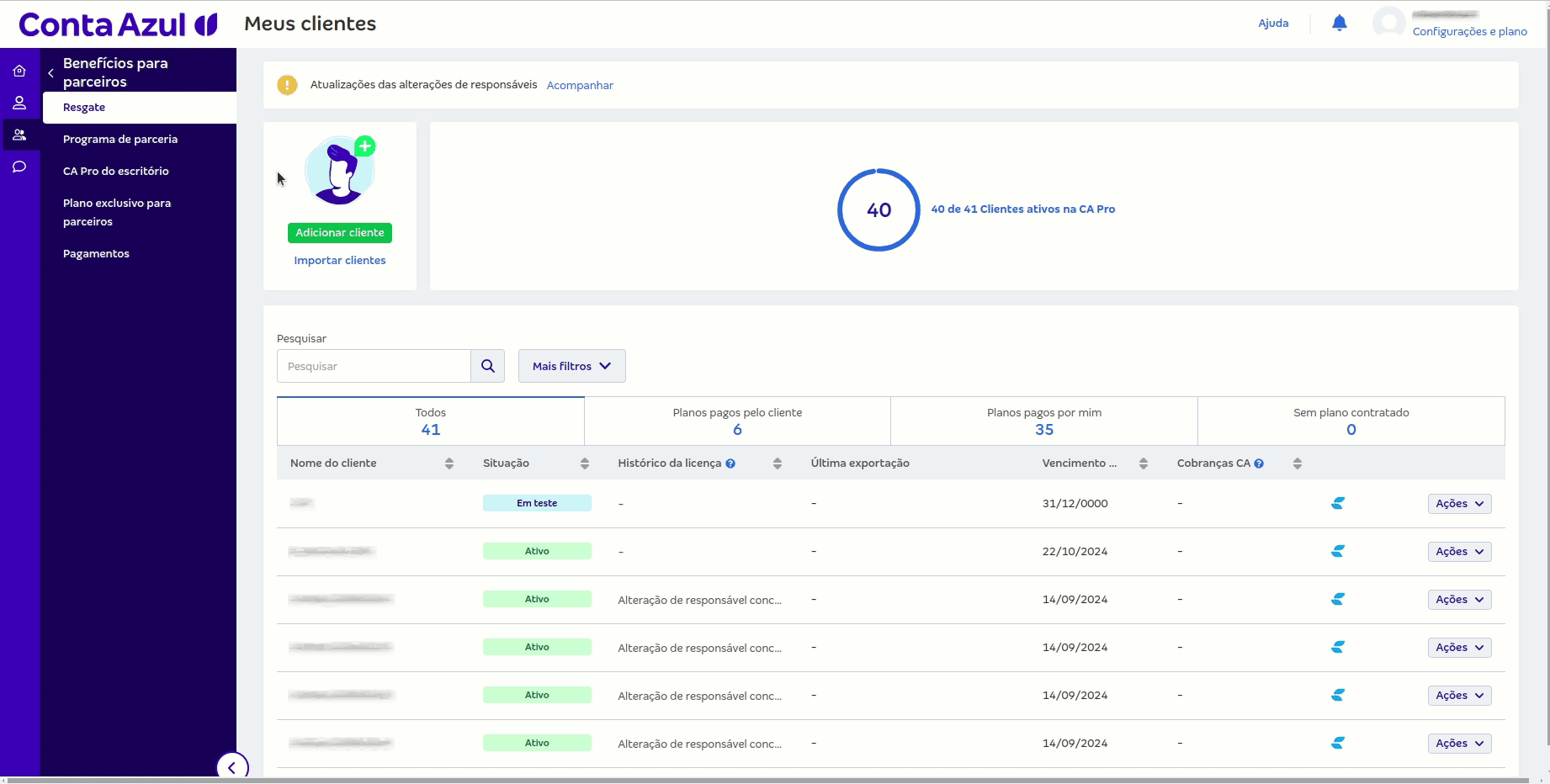Click the Conta Azul logo
The height and width of the screenshot is (784, 1550).
[118, 24]
